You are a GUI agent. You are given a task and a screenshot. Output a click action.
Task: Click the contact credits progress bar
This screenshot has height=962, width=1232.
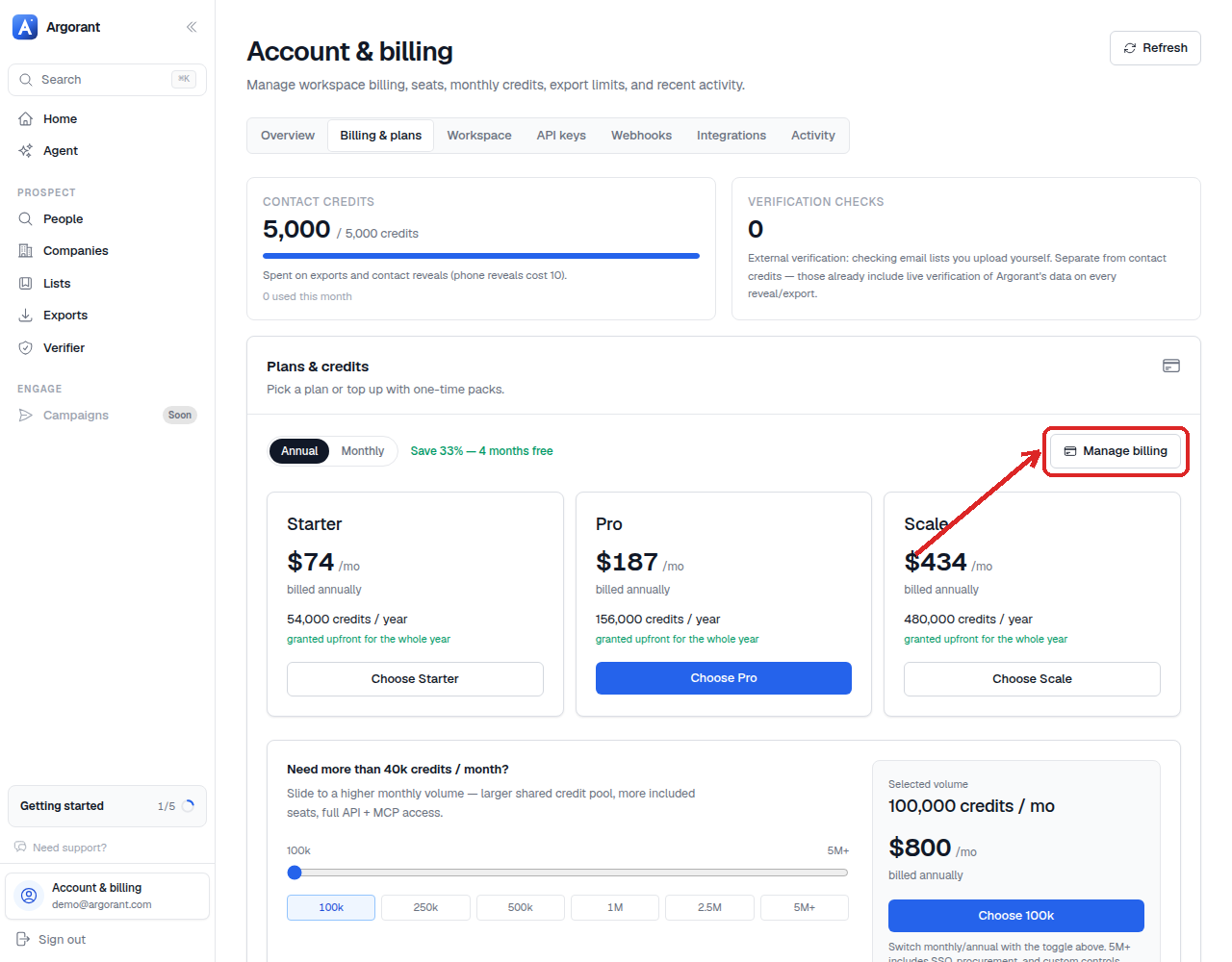point(481,256)
